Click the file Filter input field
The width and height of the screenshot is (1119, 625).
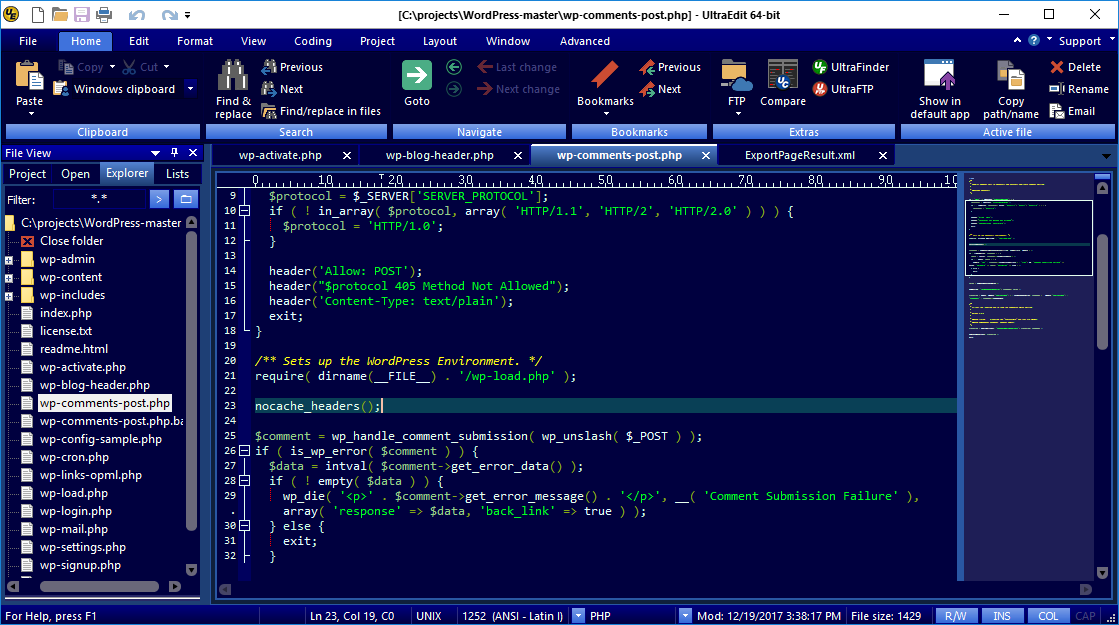click(x=97, y=199)
